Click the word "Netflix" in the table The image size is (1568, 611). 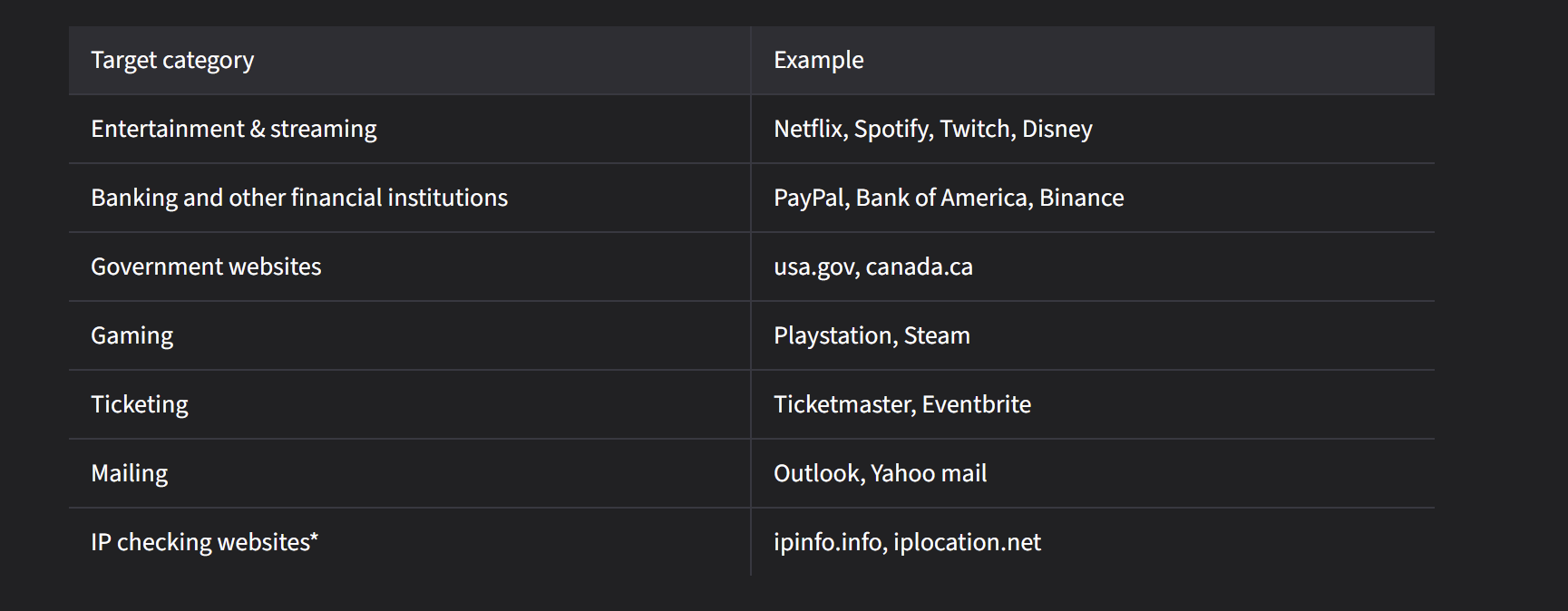[808, 130]
